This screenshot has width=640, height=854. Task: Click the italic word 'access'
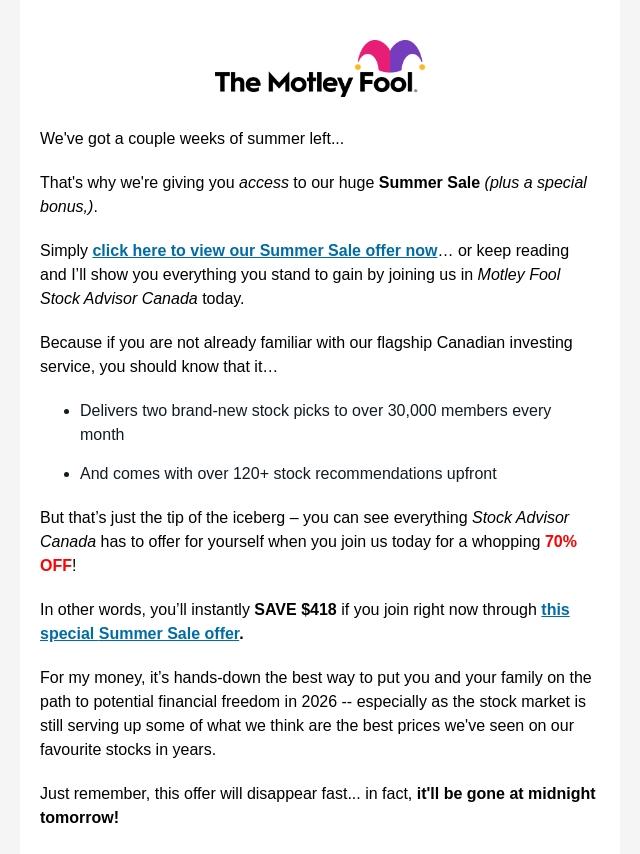[264, 182]
